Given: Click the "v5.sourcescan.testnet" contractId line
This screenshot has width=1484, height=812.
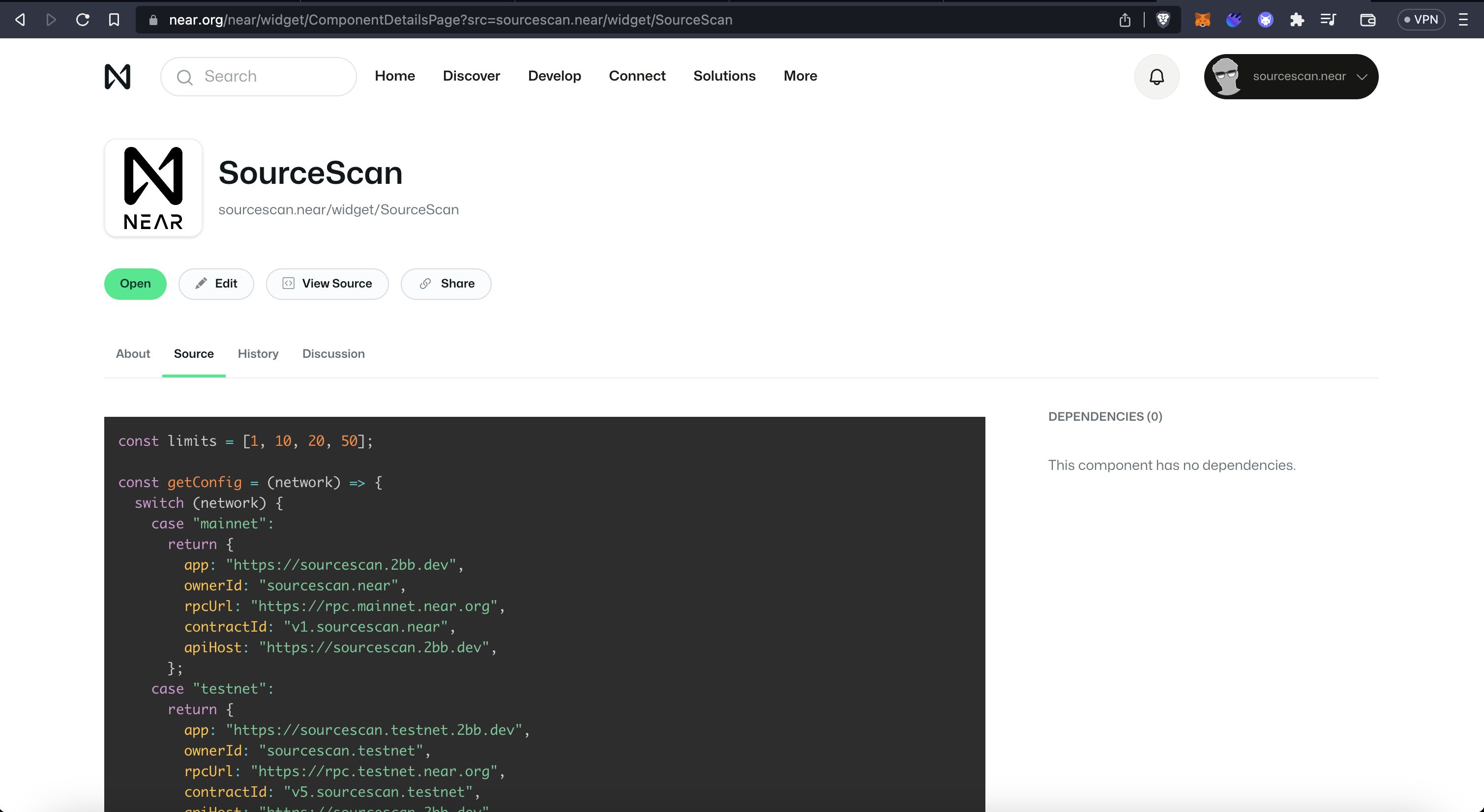Looking at the screenshot, I should [x=332, y=792].
